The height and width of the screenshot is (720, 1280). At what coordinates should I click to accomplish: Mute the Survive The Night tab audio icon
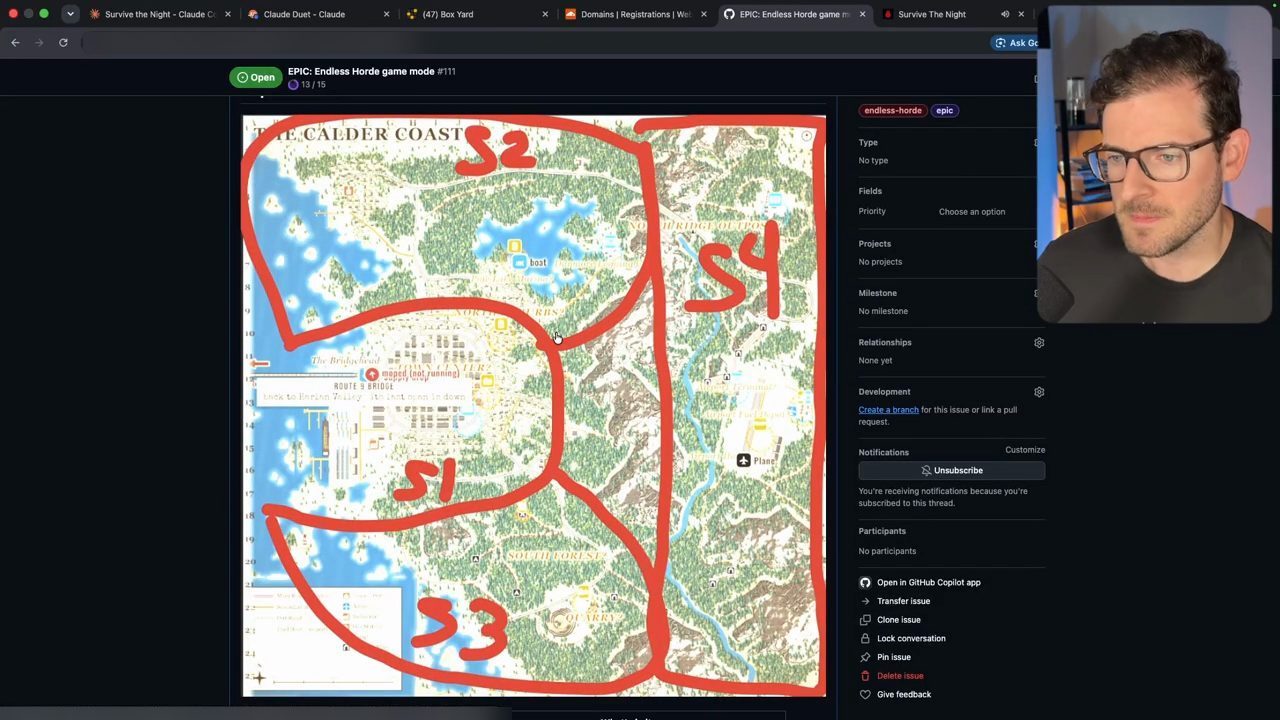(1005, 14)
